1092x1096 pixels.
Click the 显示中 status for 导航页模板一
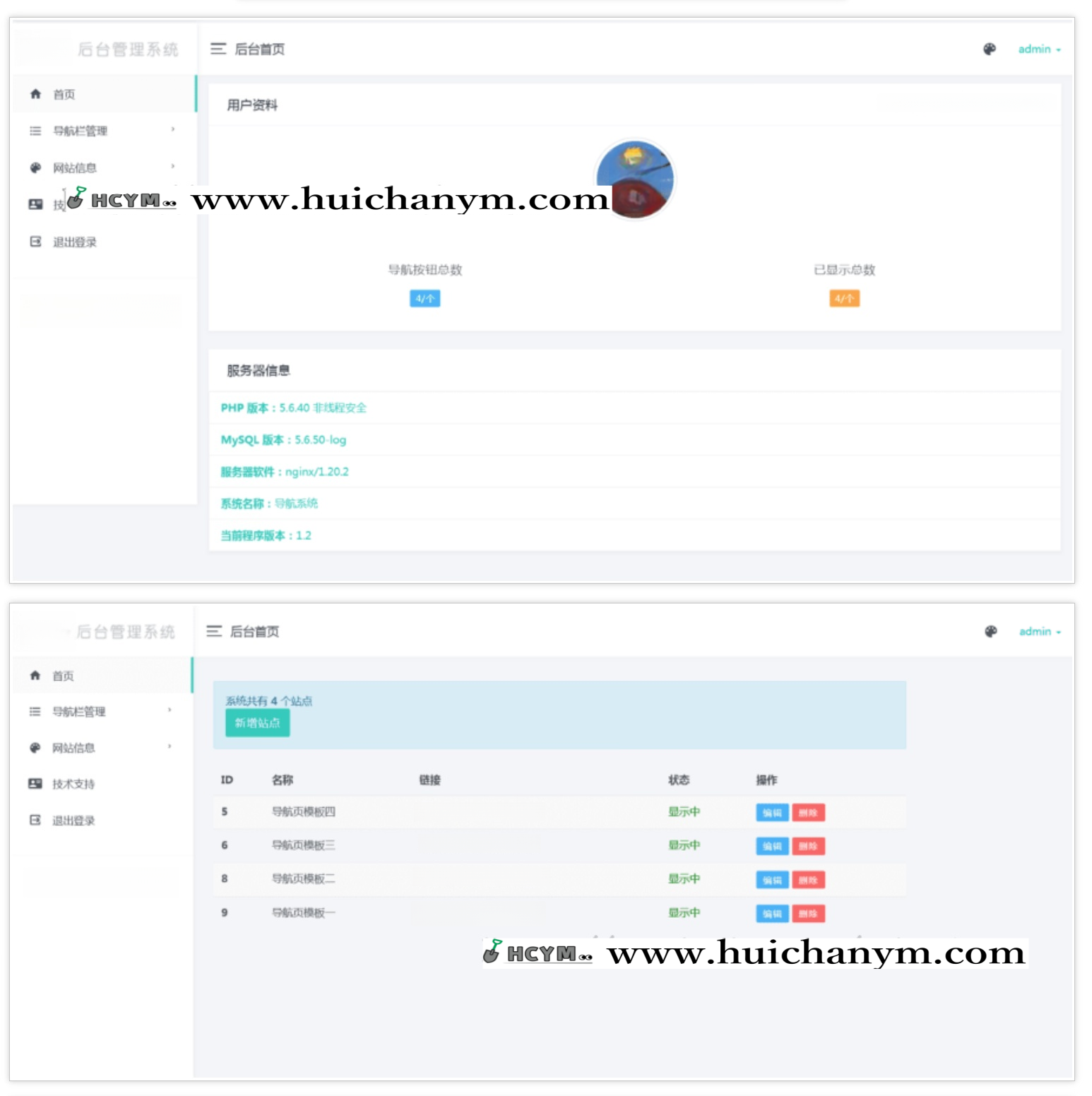point(684,912)
